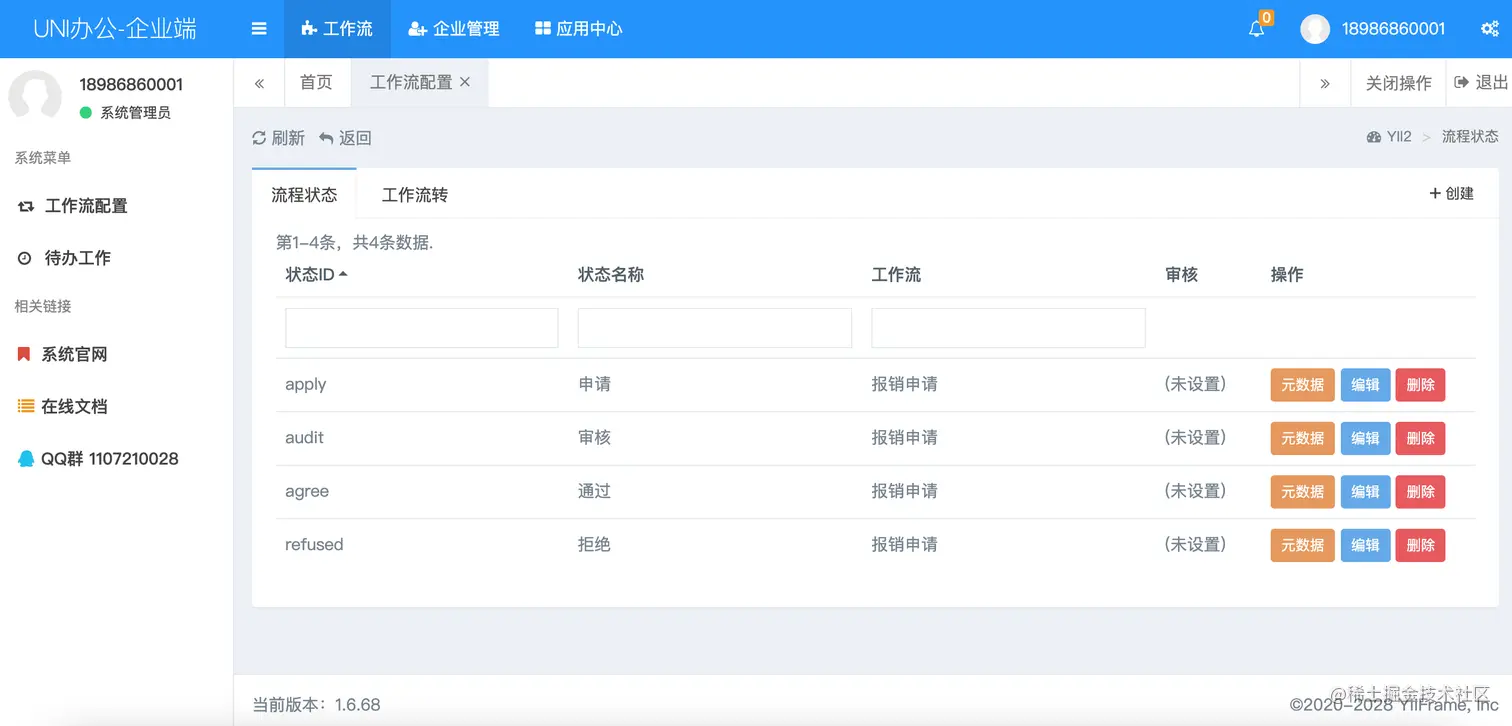This screenshot has width=1512, height=726.
Task: Click the 创建 create button
Action: (x=1451, y=193)
